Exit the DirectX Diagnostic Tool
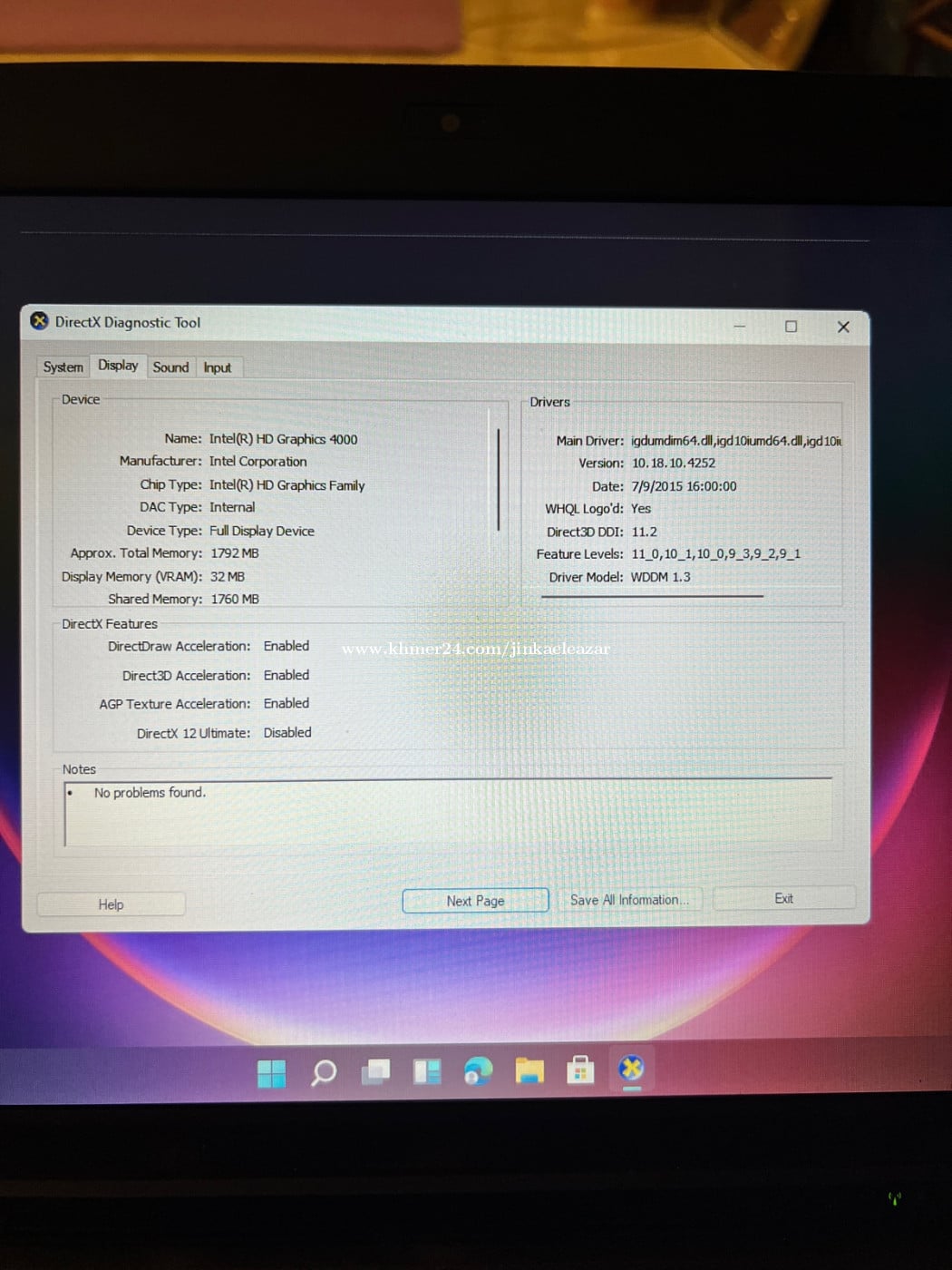The width and height of the screenshot is (952, 1270). tap(783, 898)
